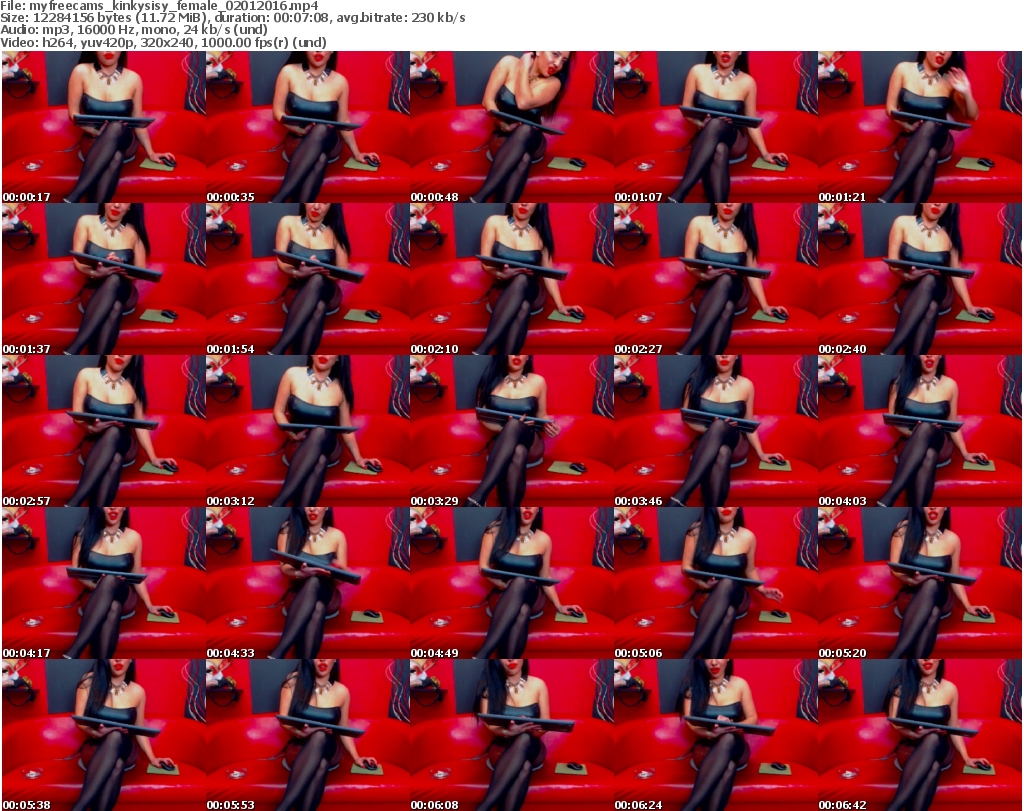Image resolution: width=1024 pixels, height=811 pixels.
Task: Choose the thumbnail stamped 00:04:33
Action: [x=308, y=583]
